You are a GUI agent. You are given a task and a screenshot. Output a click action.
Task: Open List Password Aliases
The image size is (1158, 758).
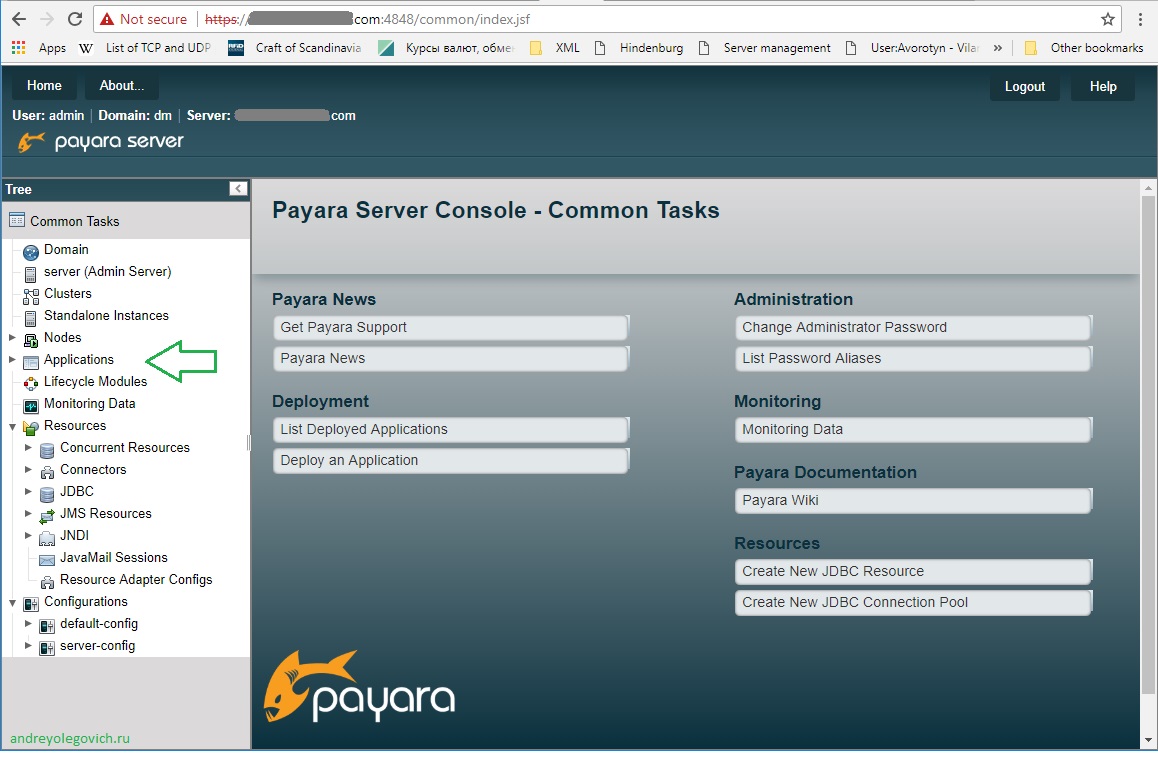(913, 358)
